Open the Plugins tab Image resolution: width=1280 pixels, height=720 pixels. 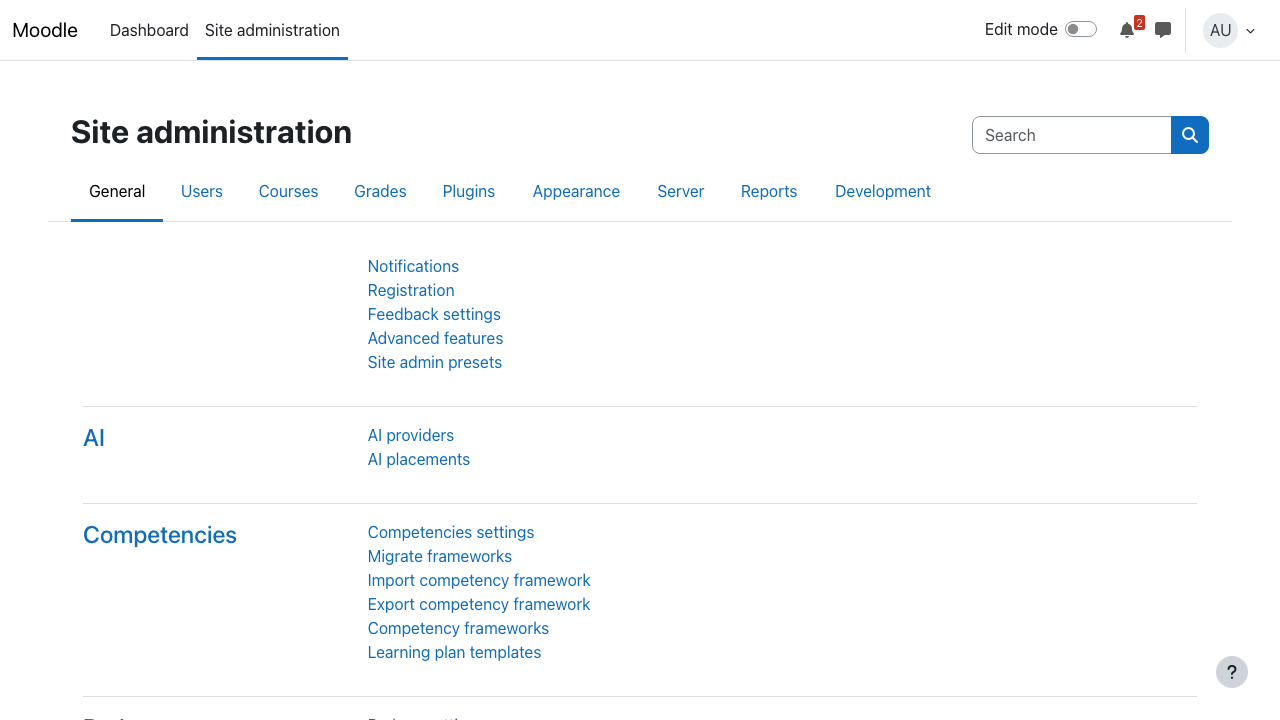point(469,191)
